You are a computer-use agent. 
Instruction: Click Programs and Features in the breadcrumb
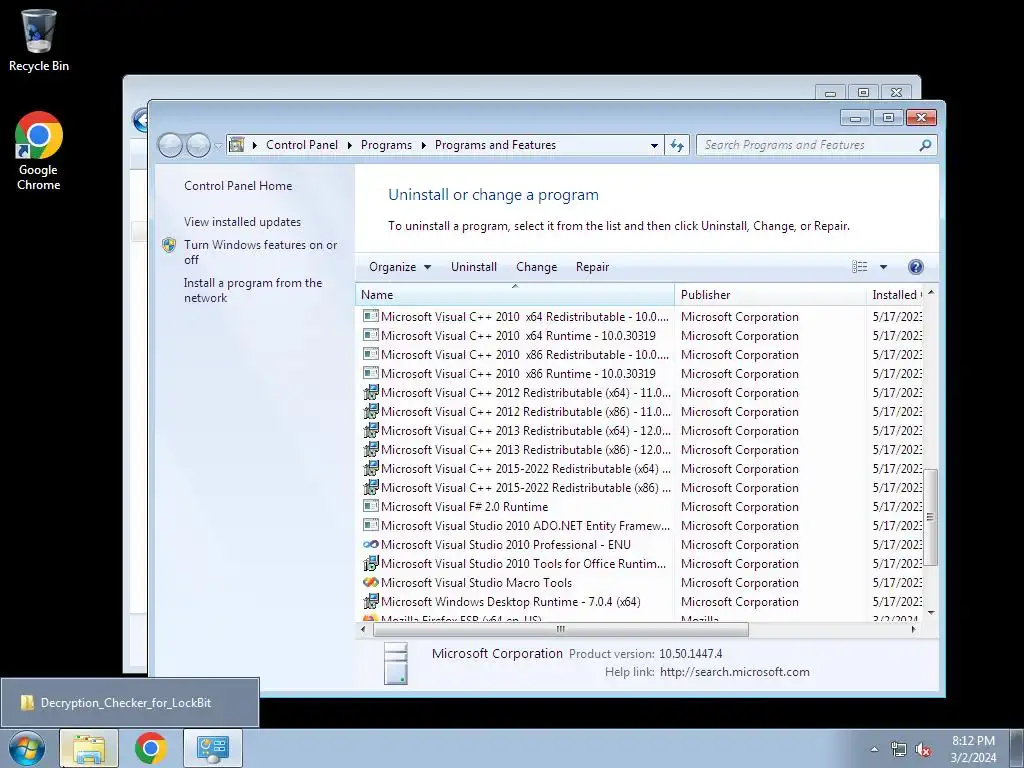click(x=495, y=145)
